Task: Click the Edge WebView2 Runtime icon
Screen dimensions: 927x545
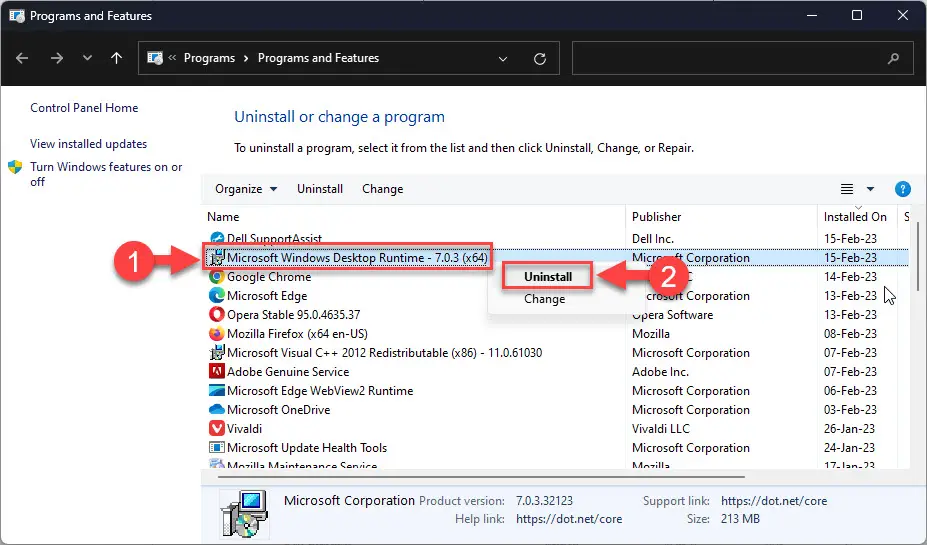Action: (217, 391)
